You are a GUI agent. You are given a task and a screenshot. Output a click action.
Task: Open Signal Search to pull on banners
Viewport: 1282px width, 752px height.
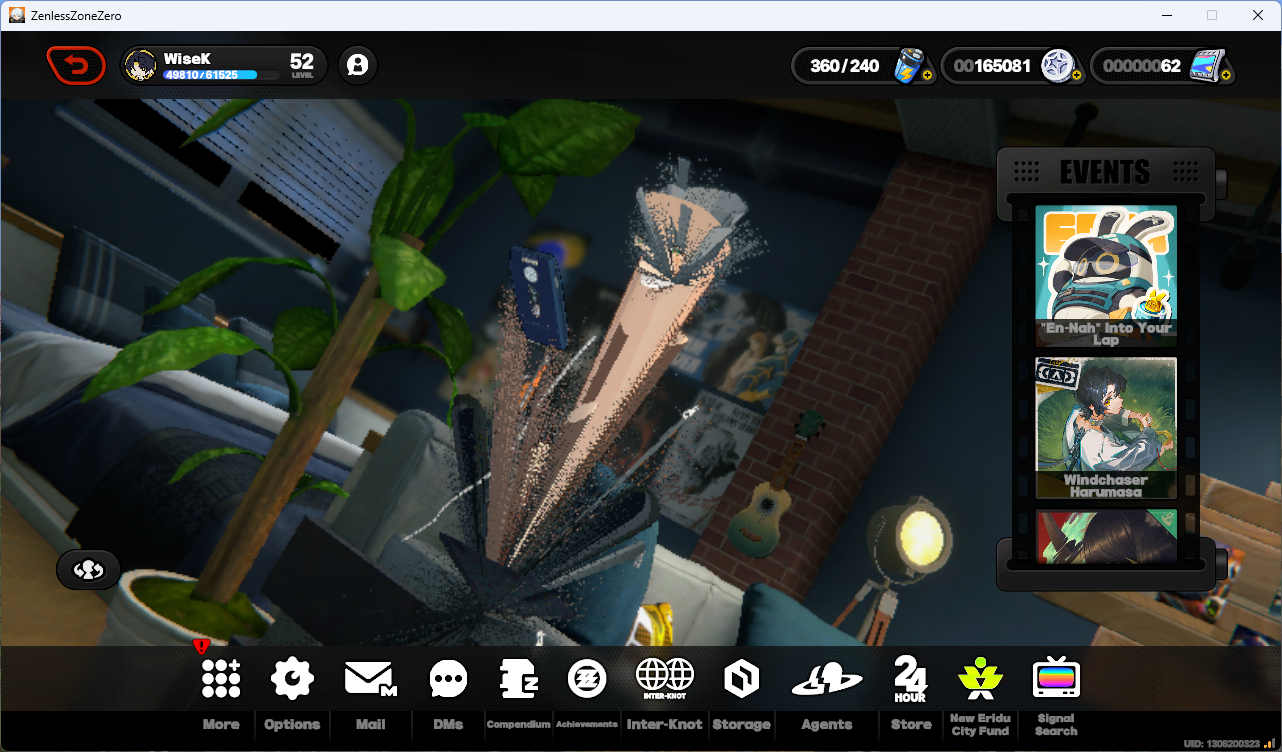1055,678
